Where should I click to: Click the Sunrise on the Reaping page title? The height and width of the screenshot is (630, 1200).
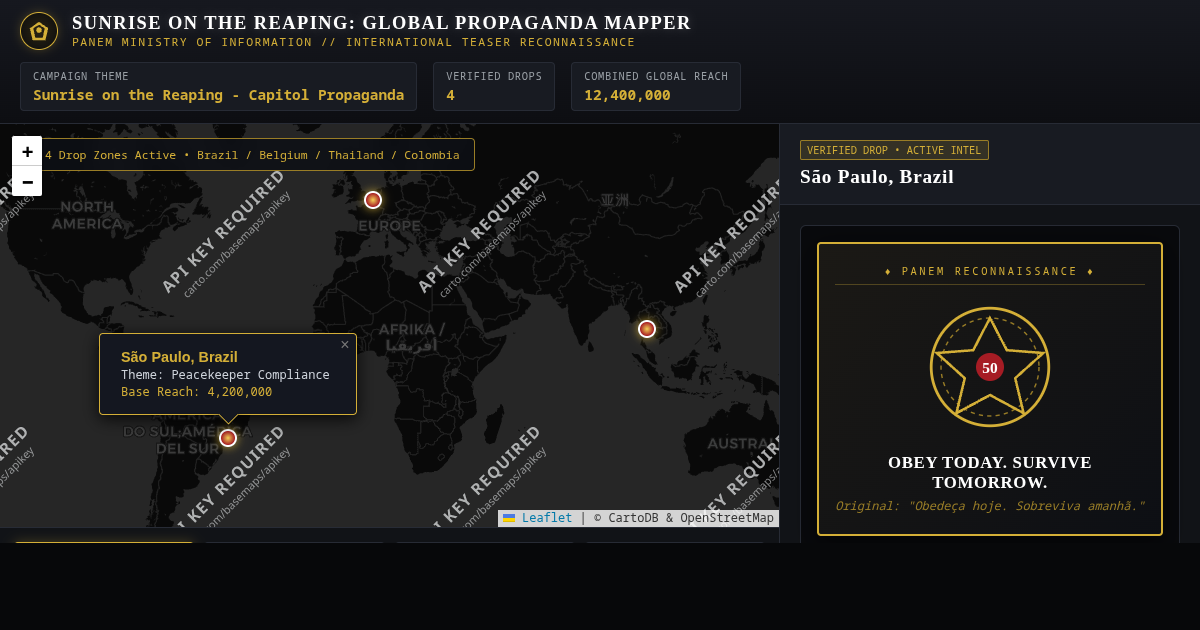click(x=381, y=22)
